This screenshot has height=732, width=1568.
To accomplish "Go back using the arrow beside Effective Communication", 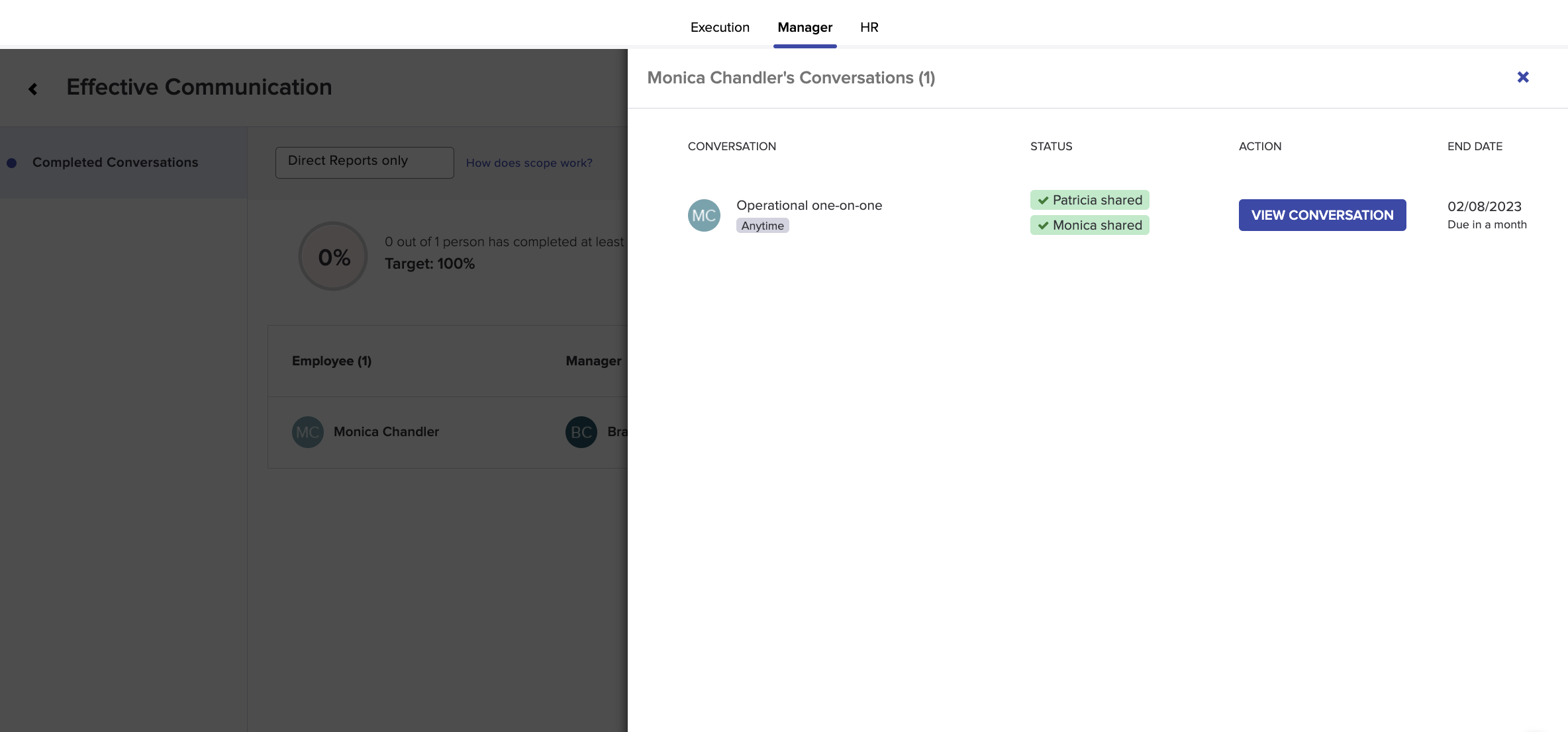I will pyautogui.click(x=32, y=89).
